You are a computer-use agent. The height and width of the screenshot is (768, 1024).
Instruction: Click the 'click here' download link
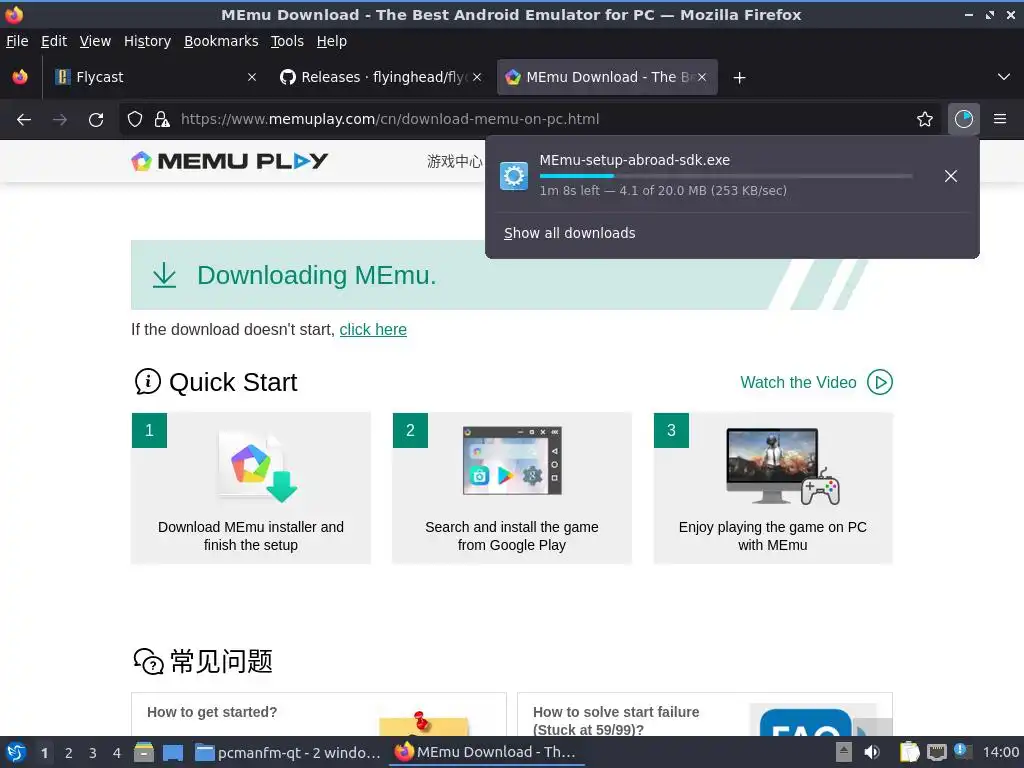[x=373, y=329]
